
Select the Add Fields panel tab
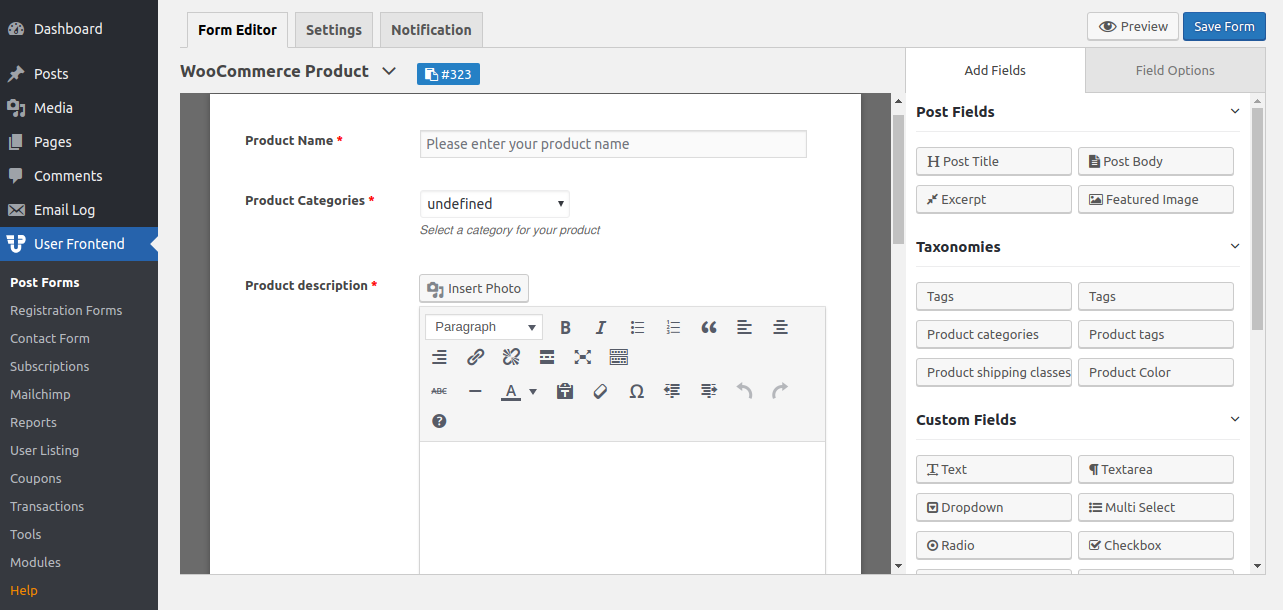[x=995, y=70]
